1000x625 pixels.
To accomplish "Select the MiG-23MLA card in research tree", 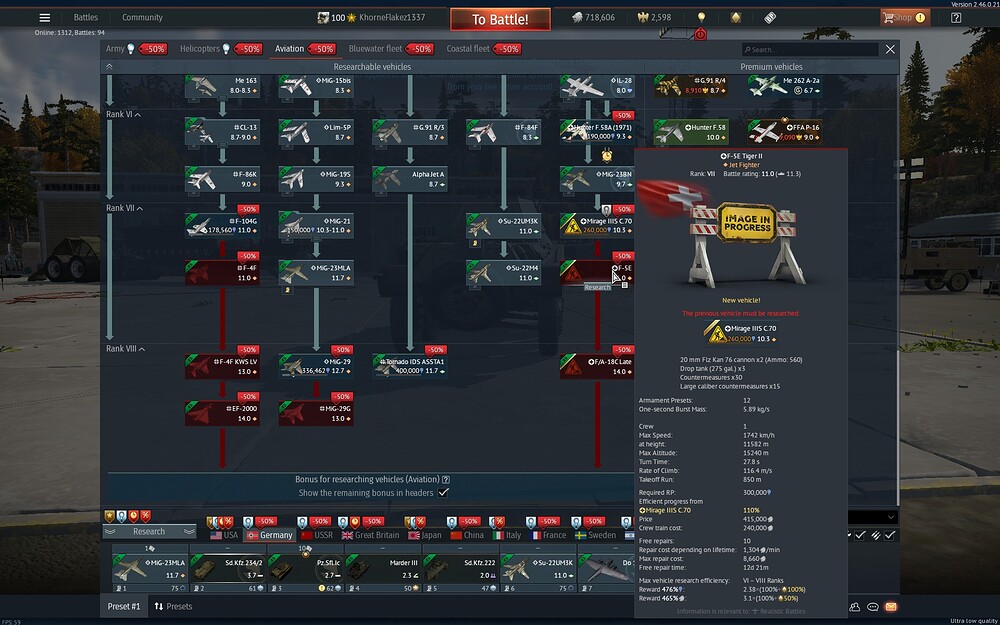I will (x=316, y=273).
